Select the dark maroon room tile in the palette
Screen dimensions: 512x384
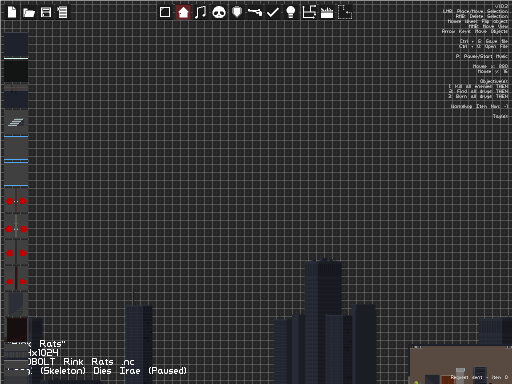[17, 330]
